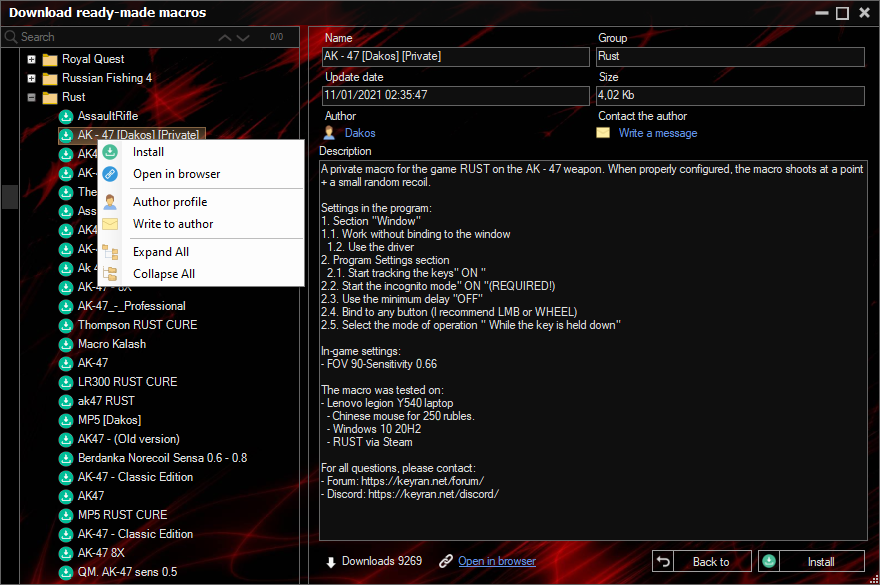Click the Install button at the bottom right

point(811,561)
